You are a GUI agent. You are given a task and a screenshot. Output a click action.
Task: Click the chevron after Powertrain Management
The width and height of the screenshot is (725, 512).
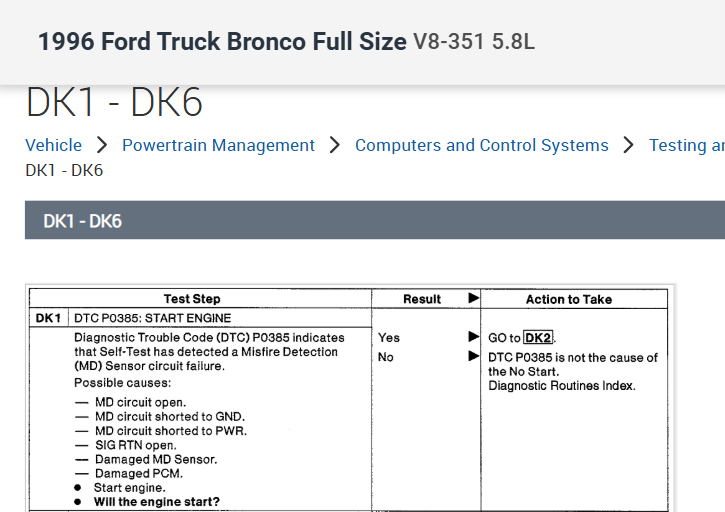[x=335, y=145]
